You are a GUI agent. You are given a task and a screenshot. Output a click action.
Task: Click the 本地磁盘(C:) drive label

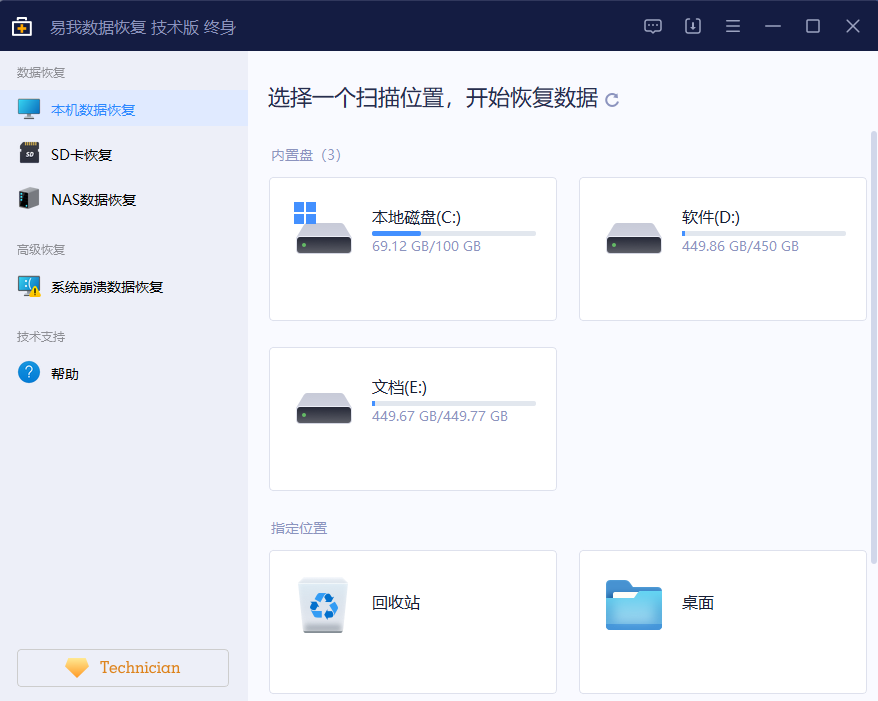[415, 217]
